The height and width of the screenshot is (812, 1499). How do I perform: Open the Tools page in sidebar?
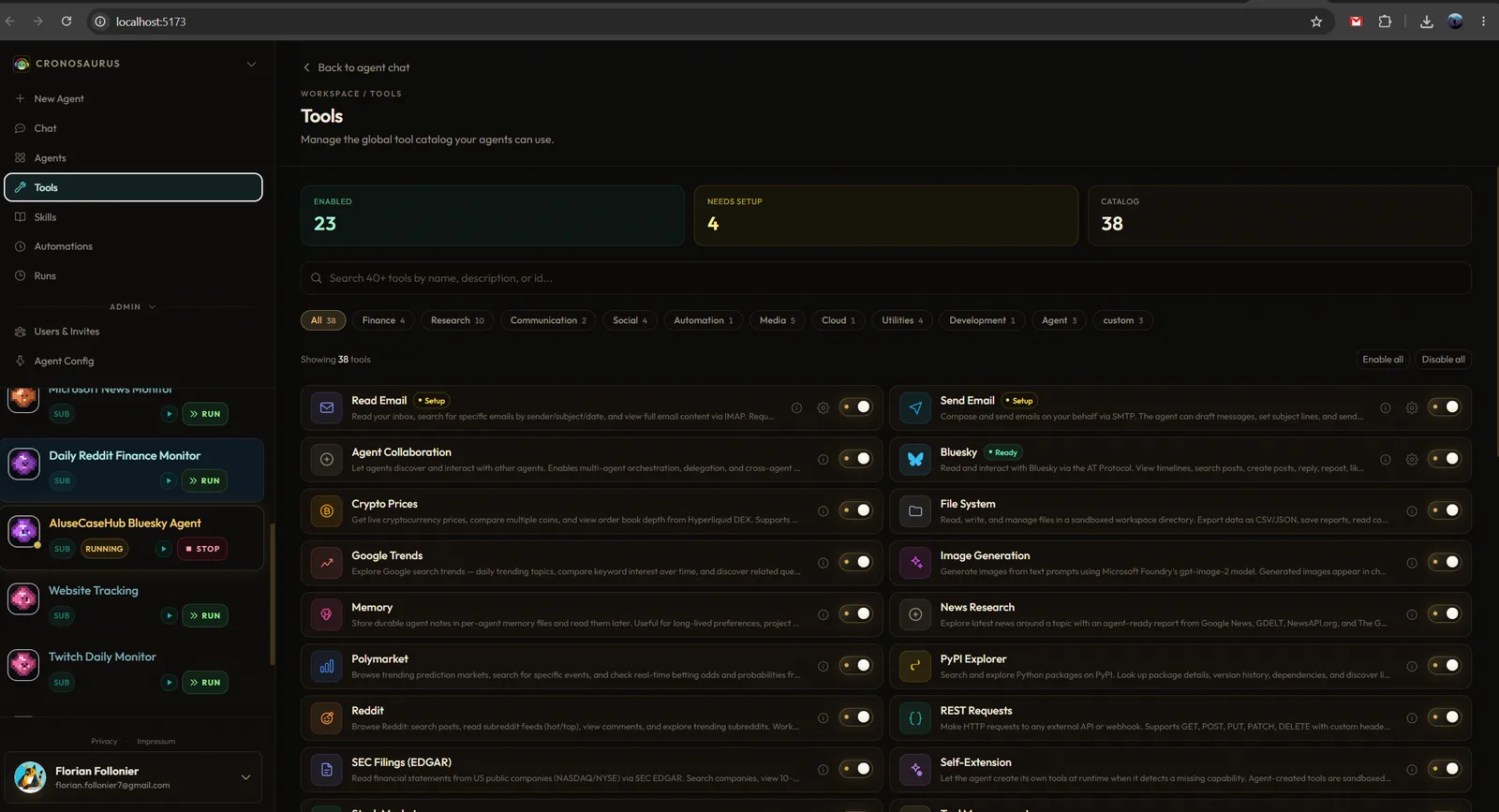(133, 187)
